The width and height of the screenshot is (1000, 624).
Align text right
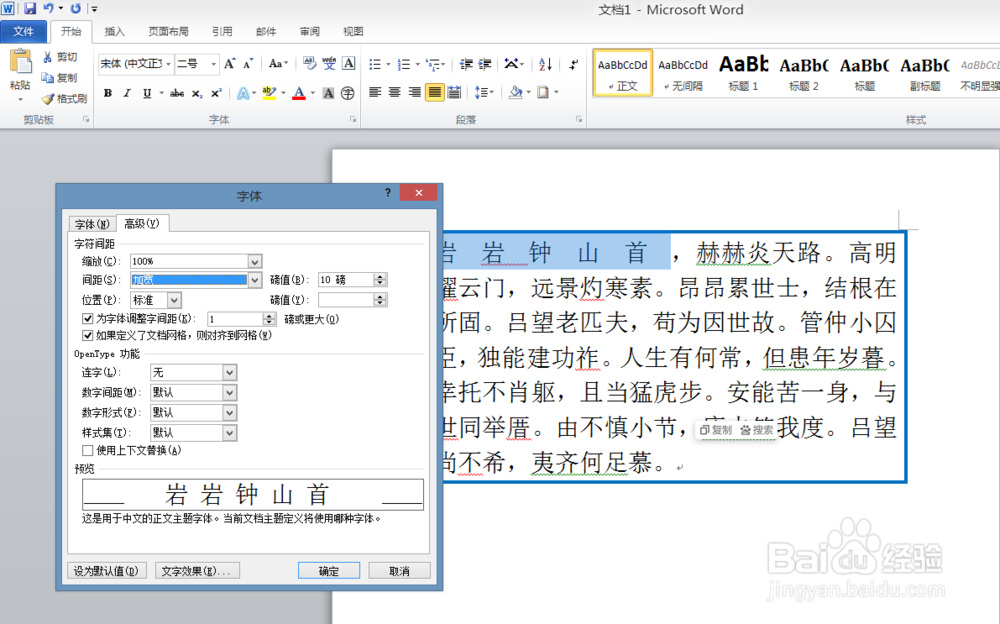[415, 93]
